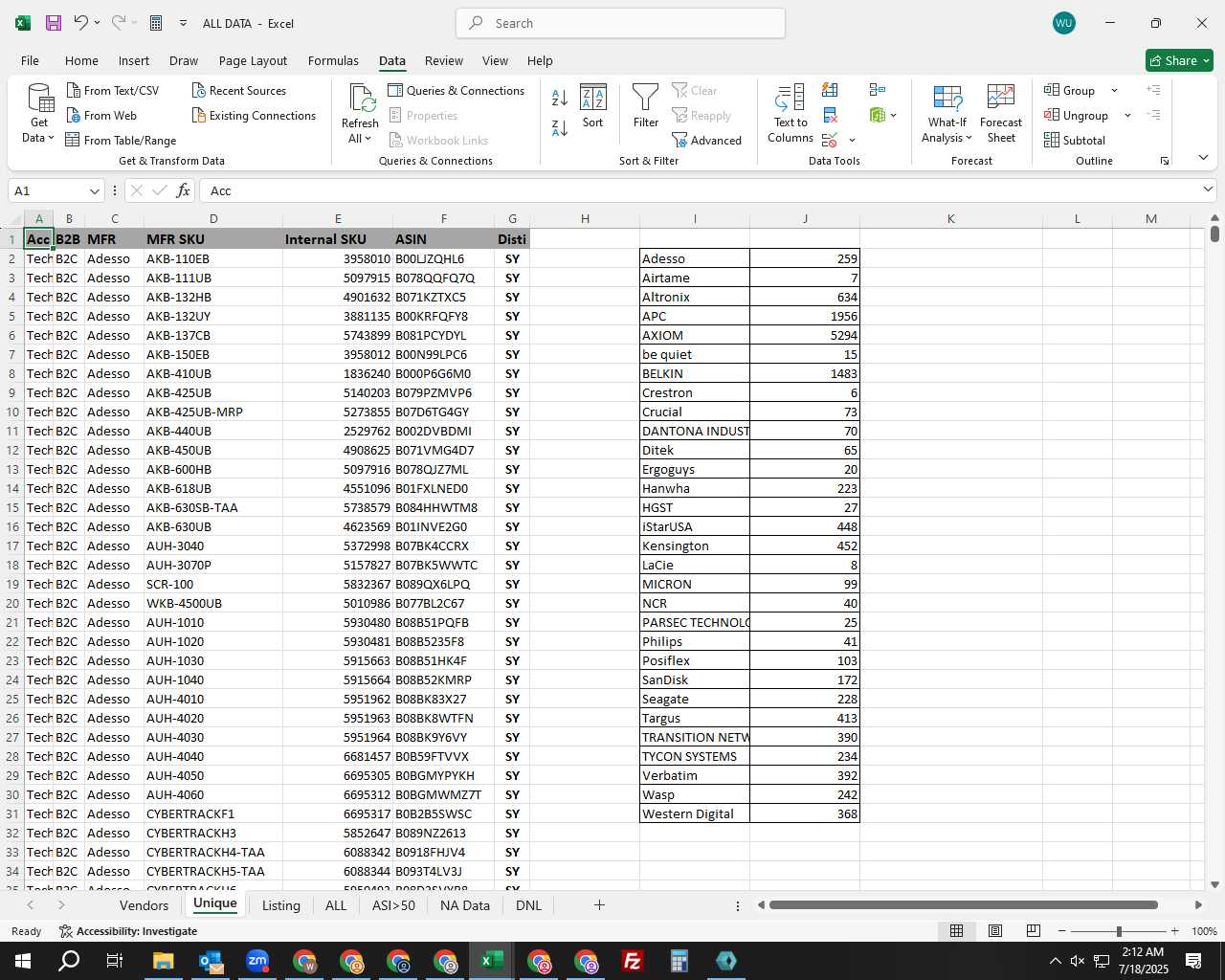Open the DNL sheet tab

(x=528, y=904)
